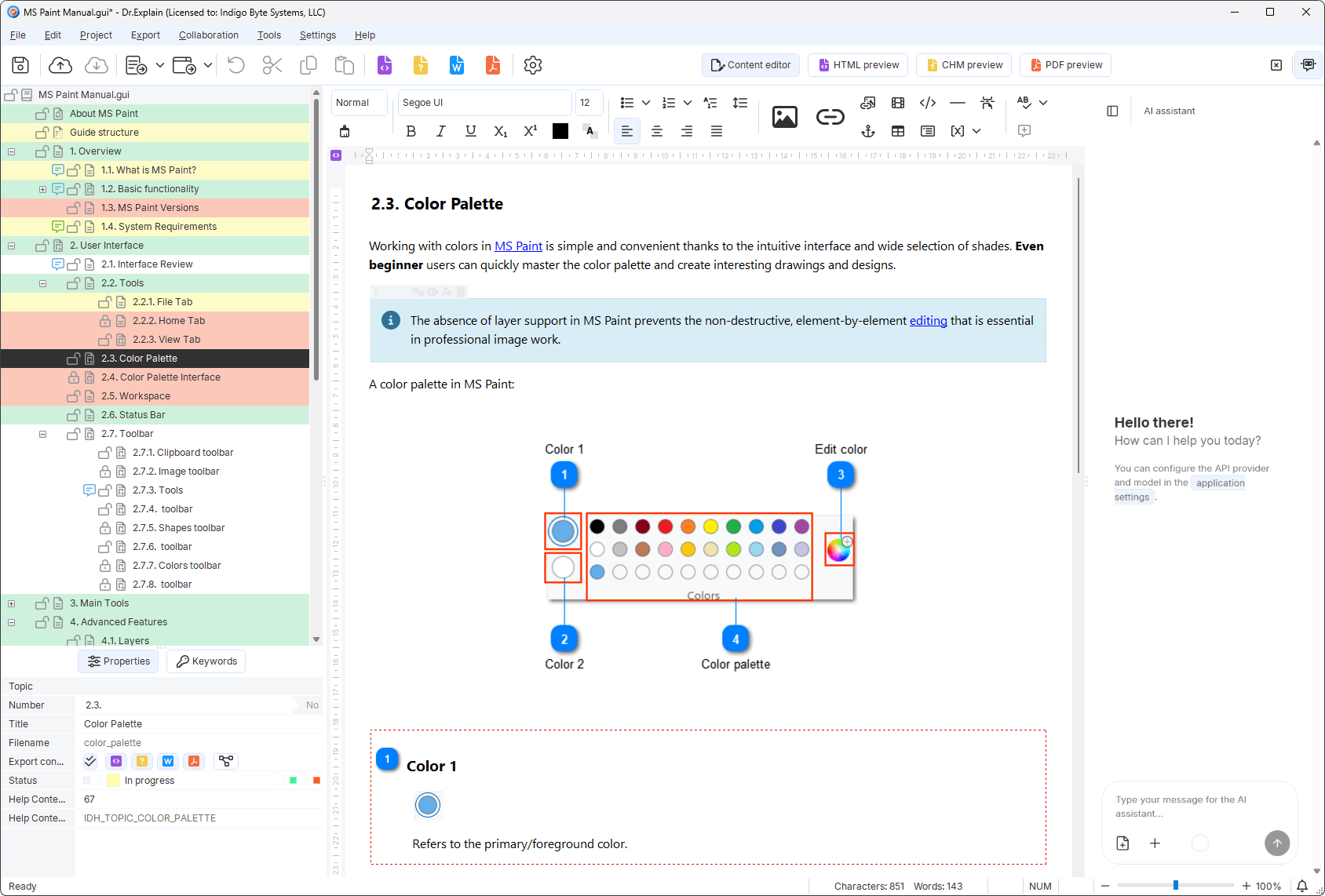Click the Copy icon in main toolbar

pyautogui.click(x=308, y=65)
